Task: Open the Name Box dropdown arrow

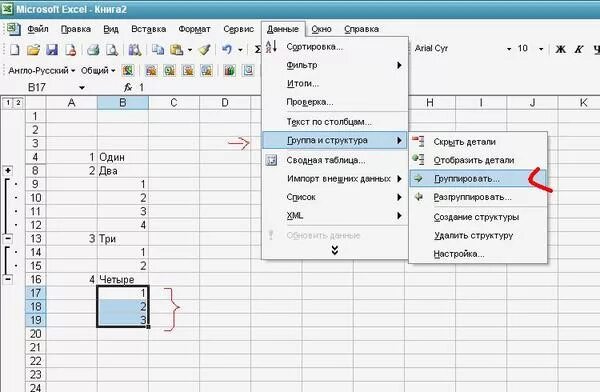Action: point(82,88)
